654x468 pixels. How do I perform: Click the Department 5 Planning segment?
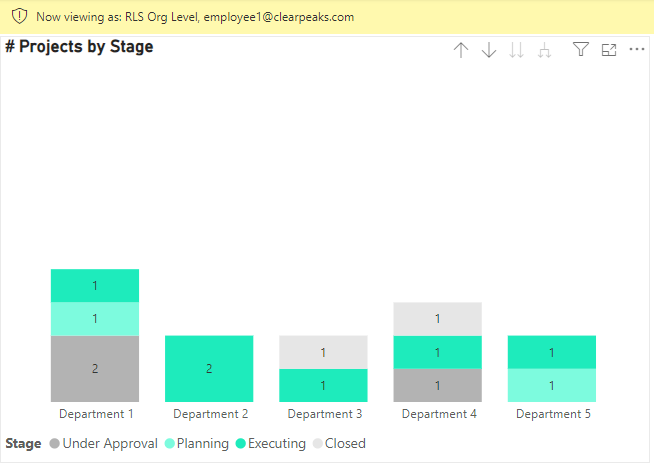[x=551, y=385]
